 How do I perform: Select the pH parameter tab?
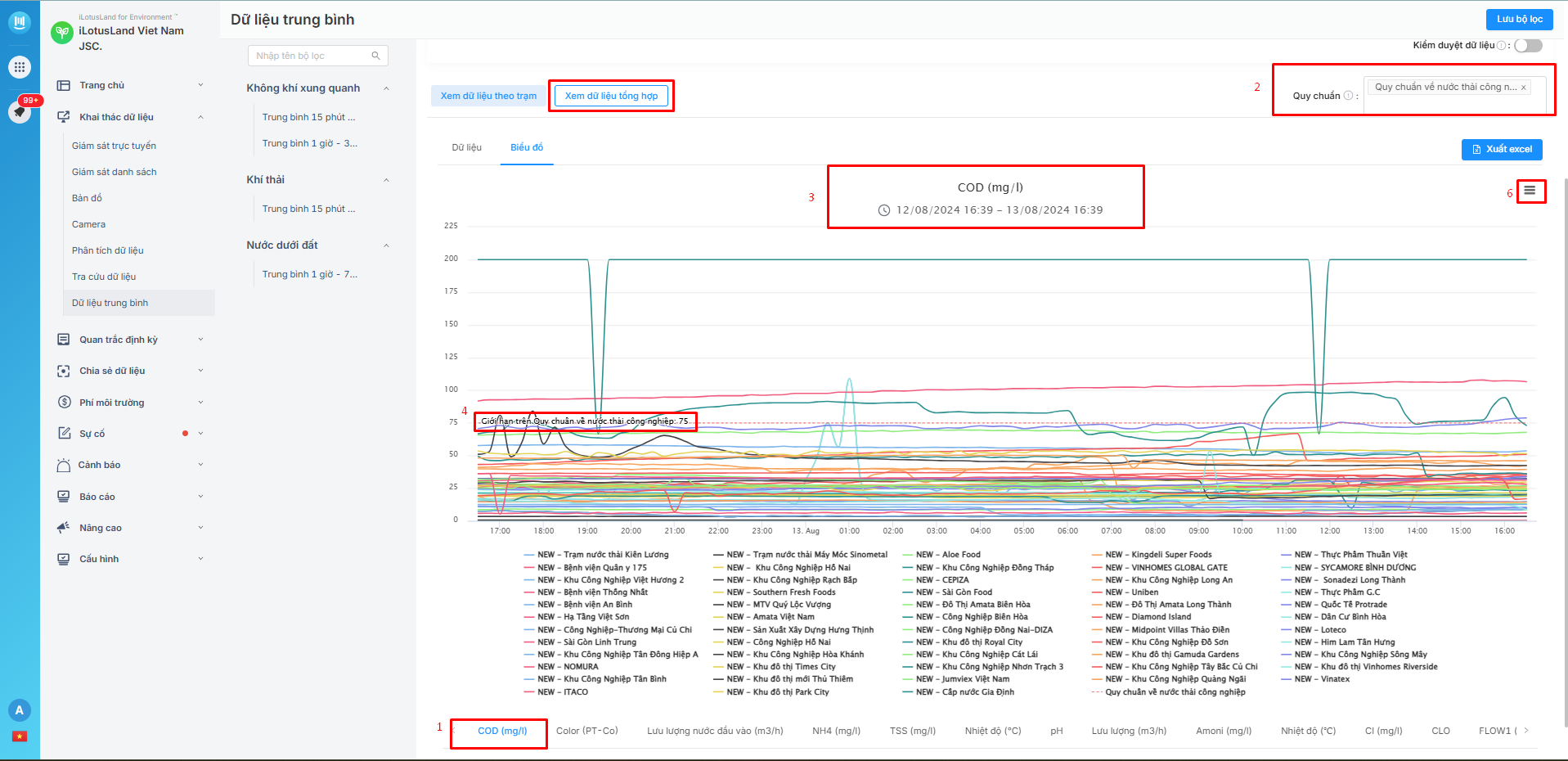(x=1057, y=731)
